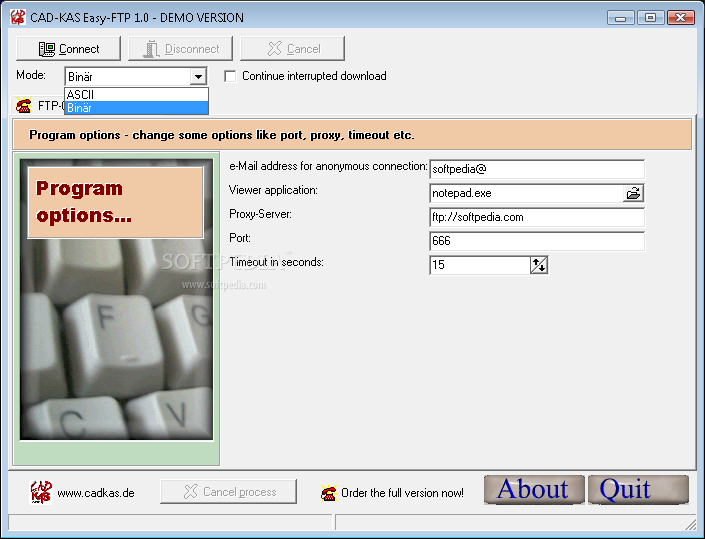Close the Easy-FTP window
This screenshot has height=539, width=705.
681,18
